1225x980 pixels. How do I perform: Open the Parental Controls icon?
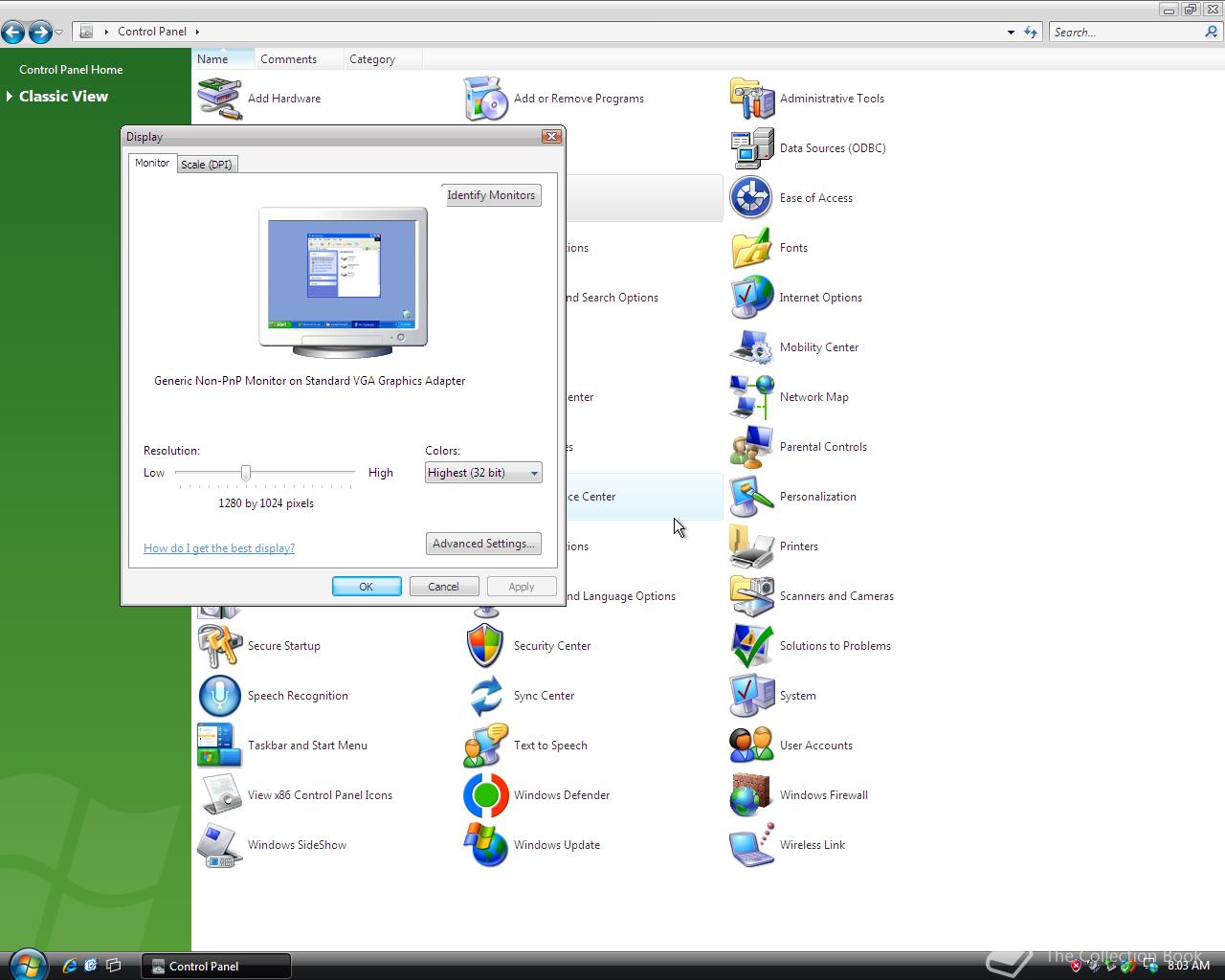[x=751, y=447]
